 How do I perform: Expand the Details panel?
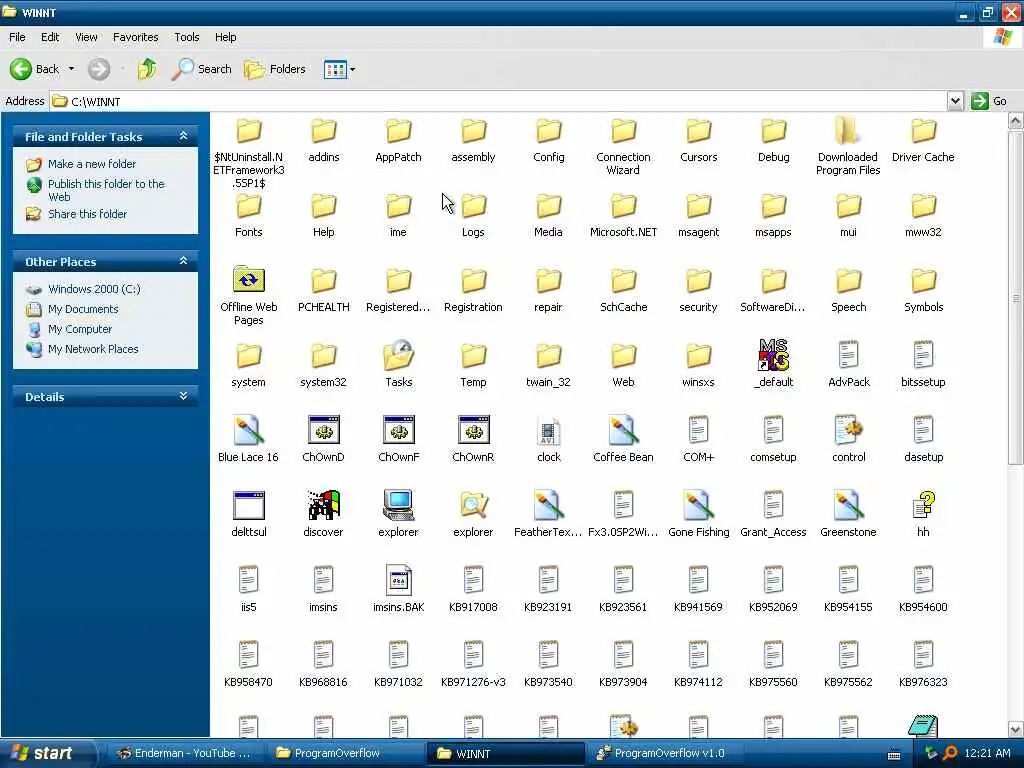184,396
